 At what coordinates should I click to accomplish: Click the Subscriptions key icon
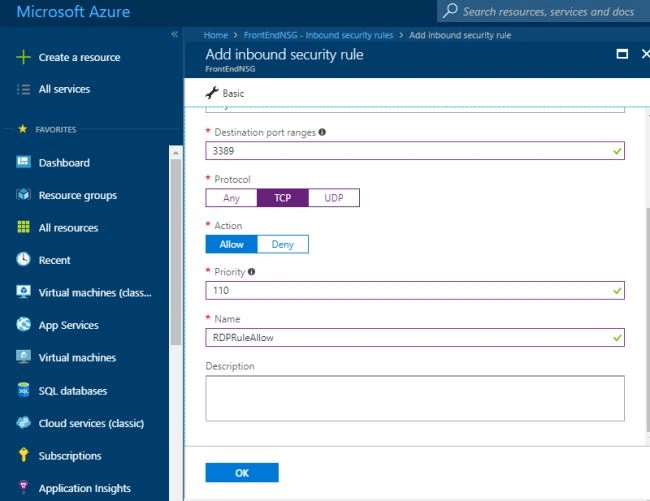pos(23,455)
